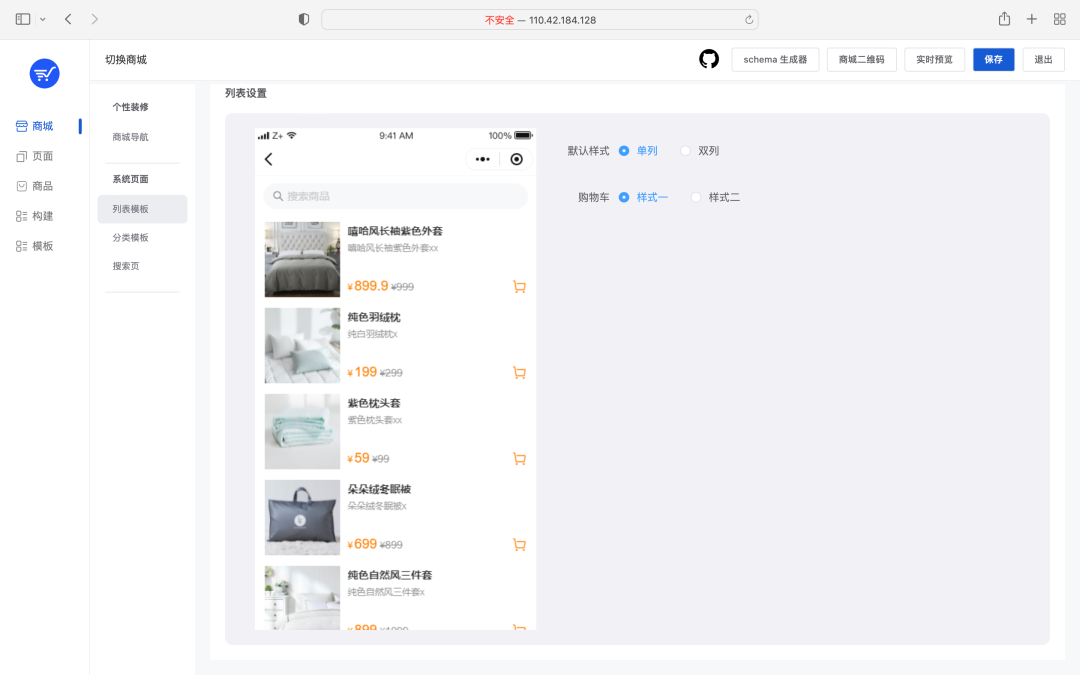Click the 商城二维码 button

click(862, 60)
